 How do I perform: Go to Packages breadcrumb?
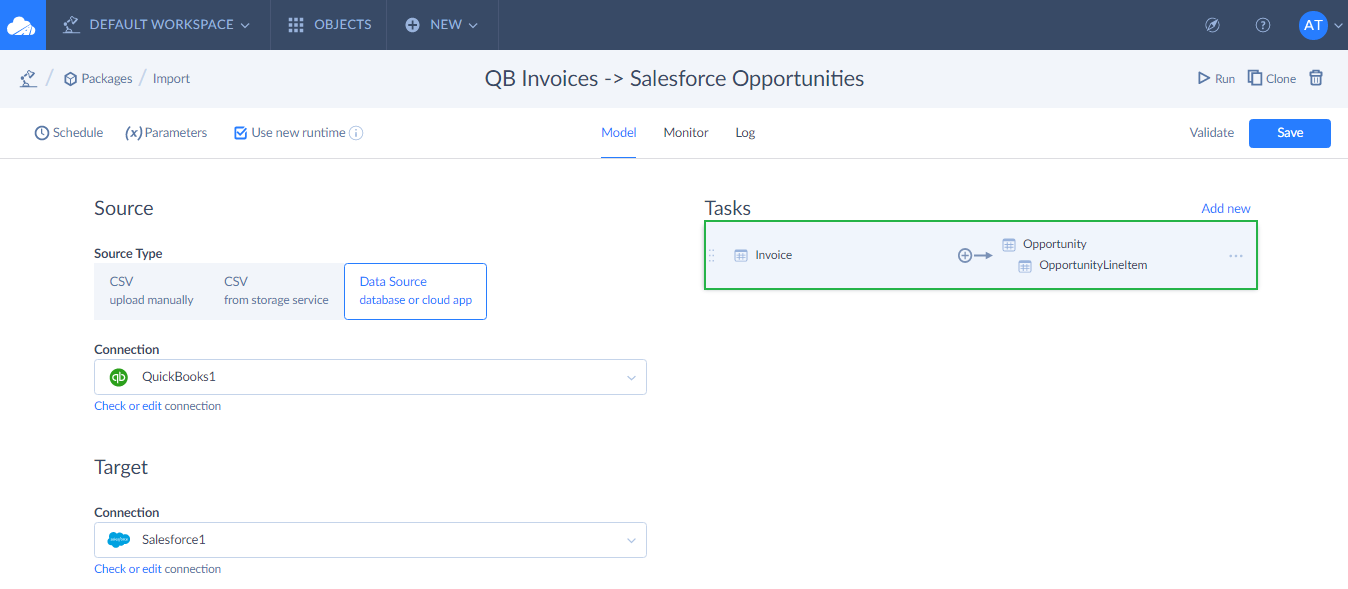pyautogui.click(x=98, y=78)
